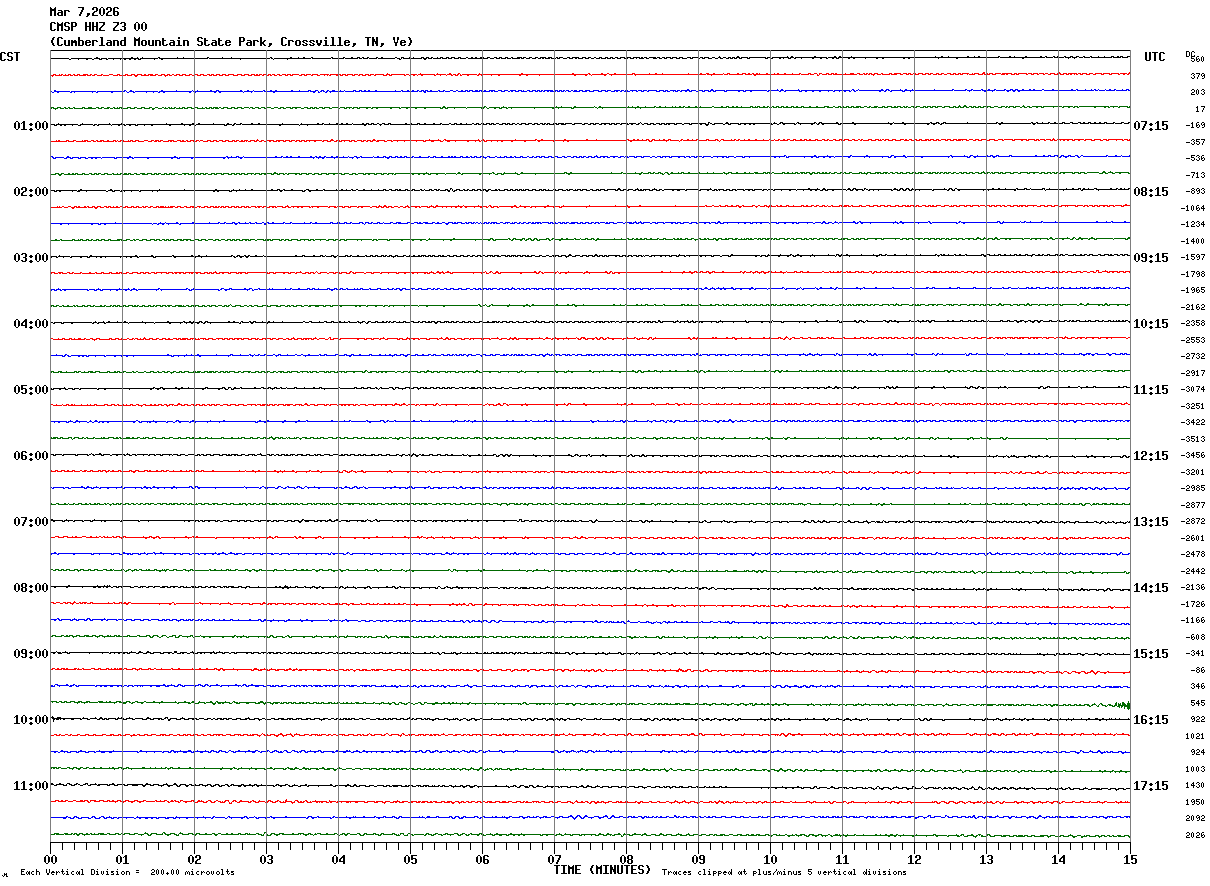The width and height of the screenshot is (1210, 886).
Task: Click the UTC time label '07:15'
Action: tap(1151, 126)
